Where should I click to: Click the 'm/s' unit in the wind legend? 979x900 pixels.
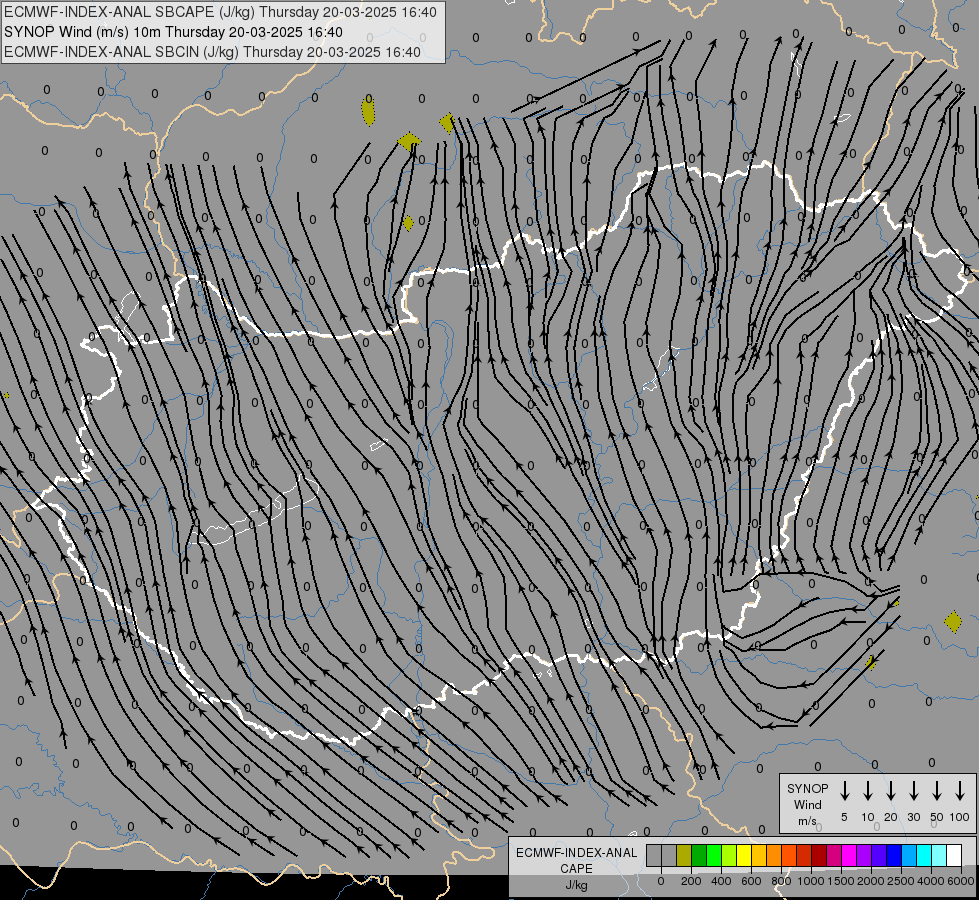[x=807, y=821]
